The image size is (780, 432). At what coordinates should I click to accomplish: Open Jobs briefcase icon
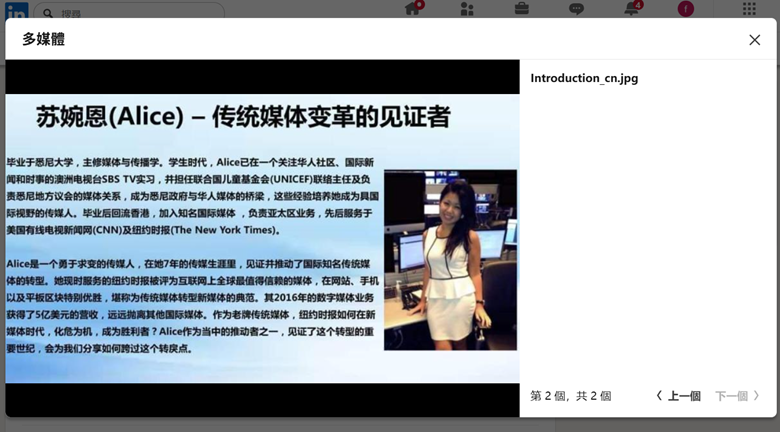point(521,8)
